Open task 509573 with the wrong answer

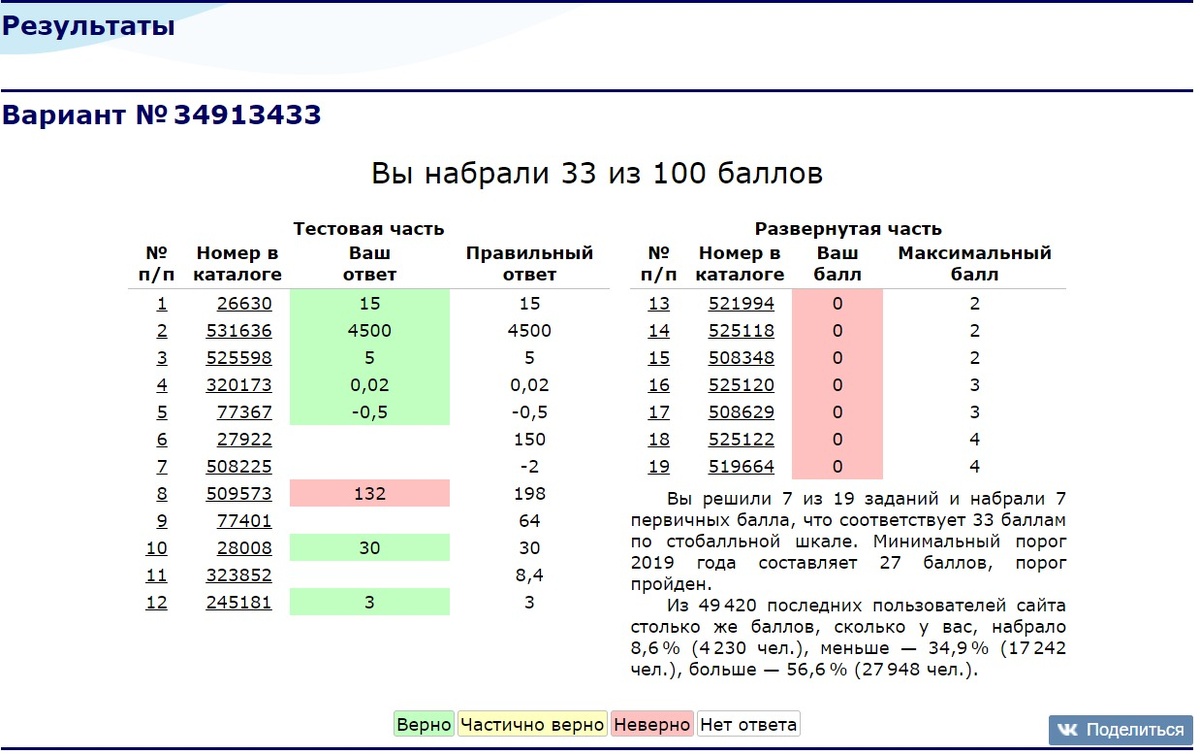coord(239,492)
